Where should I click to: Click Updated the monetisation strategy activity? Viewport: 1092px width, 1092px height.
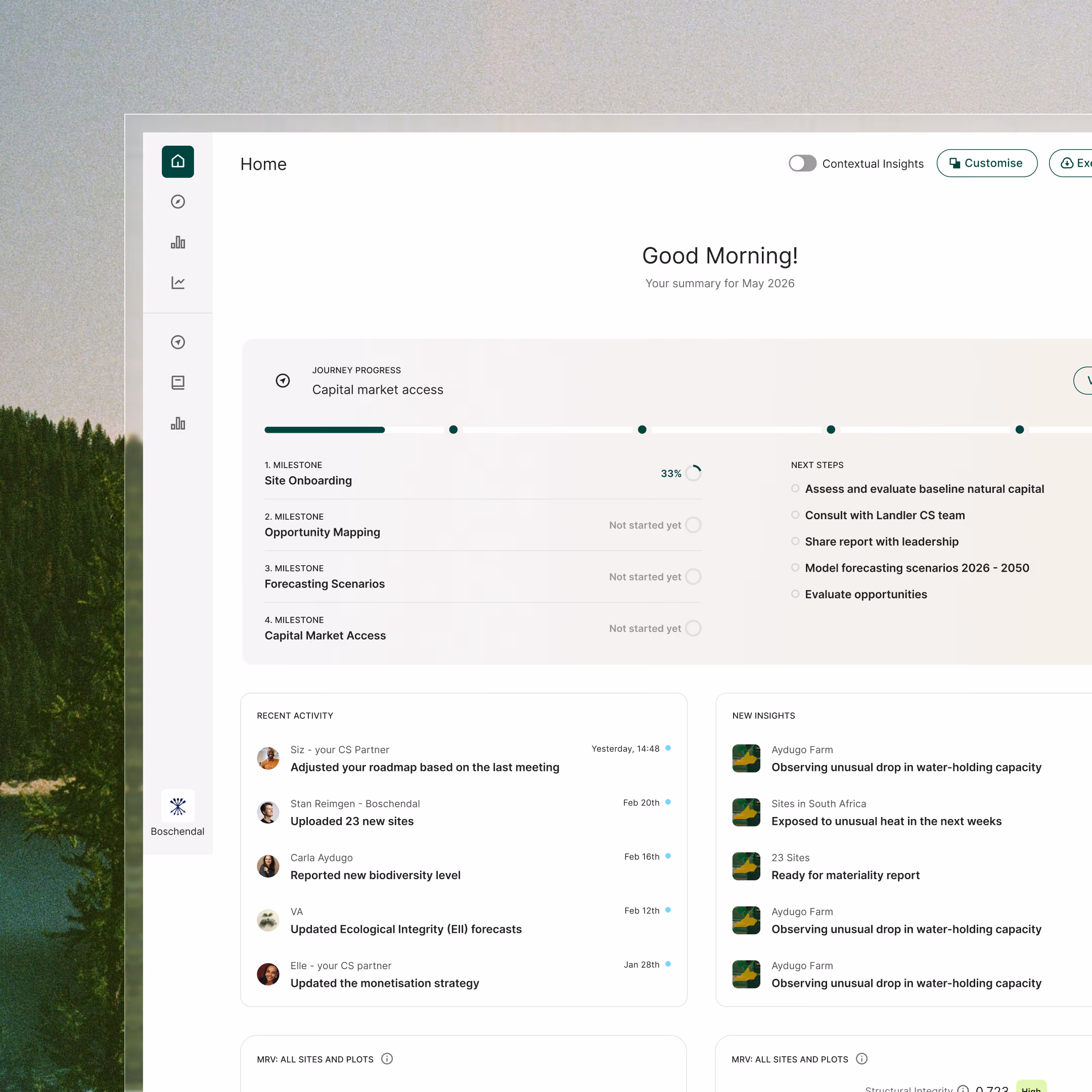(464, 974)
